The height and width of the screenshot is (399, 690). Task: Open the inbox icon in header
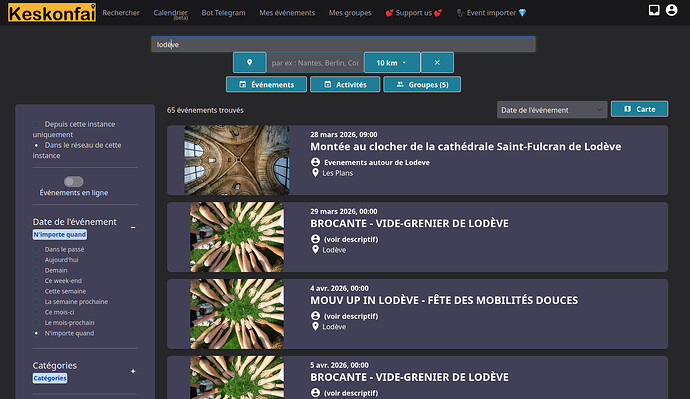coord(654,10)
